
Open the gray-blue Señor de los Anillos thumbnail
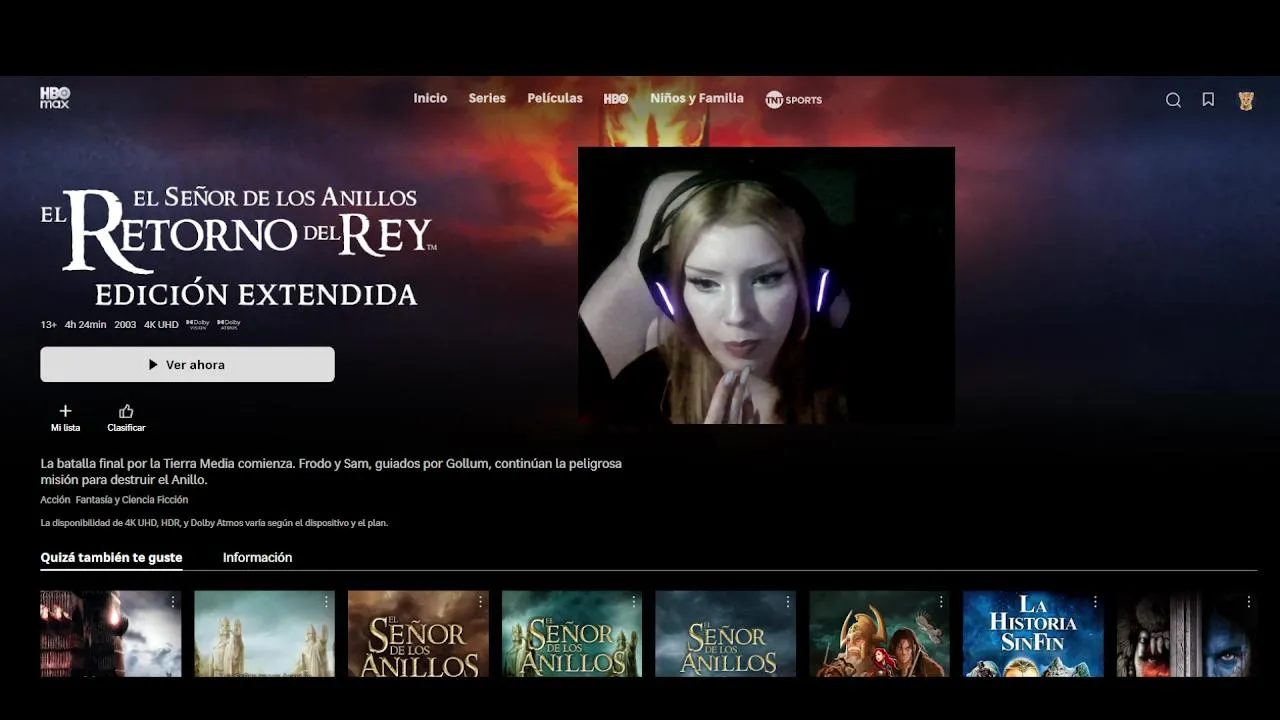coord(725,634)
